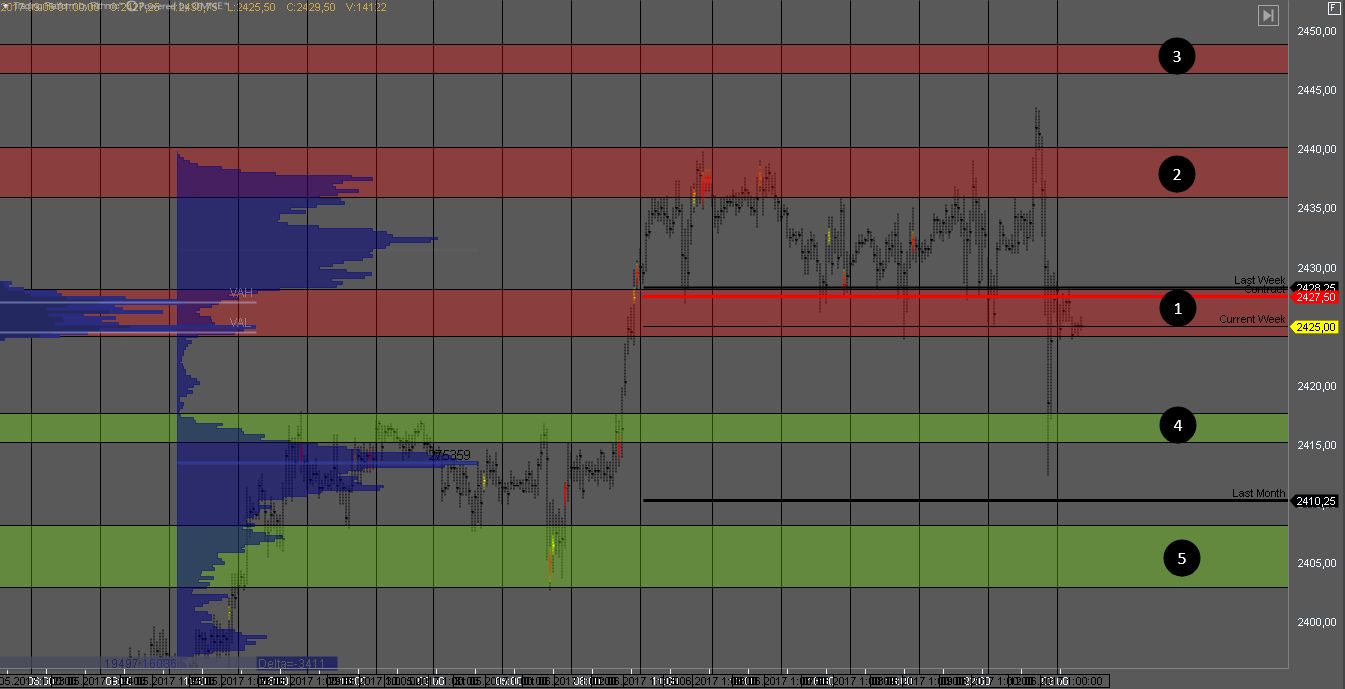Viewport: 1345px width, 689px height.
Task: Click the Current Week line label
Action: (1251, 319)
